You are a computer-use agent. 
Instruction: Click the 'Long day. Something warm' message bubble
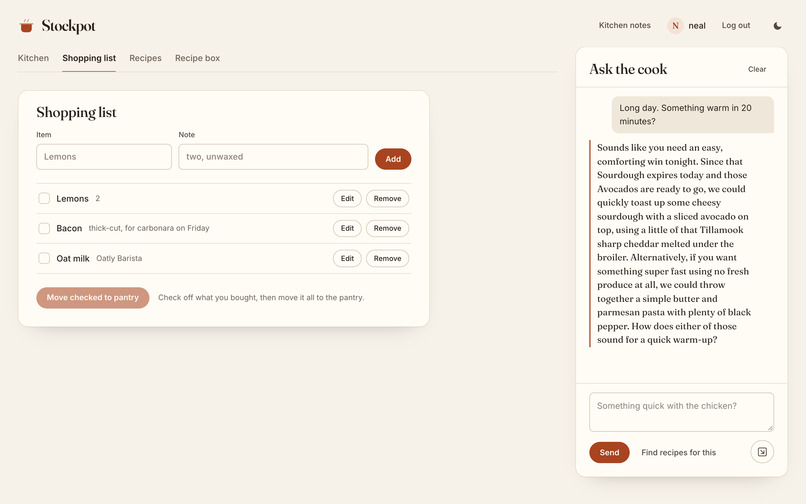[692, 115]
